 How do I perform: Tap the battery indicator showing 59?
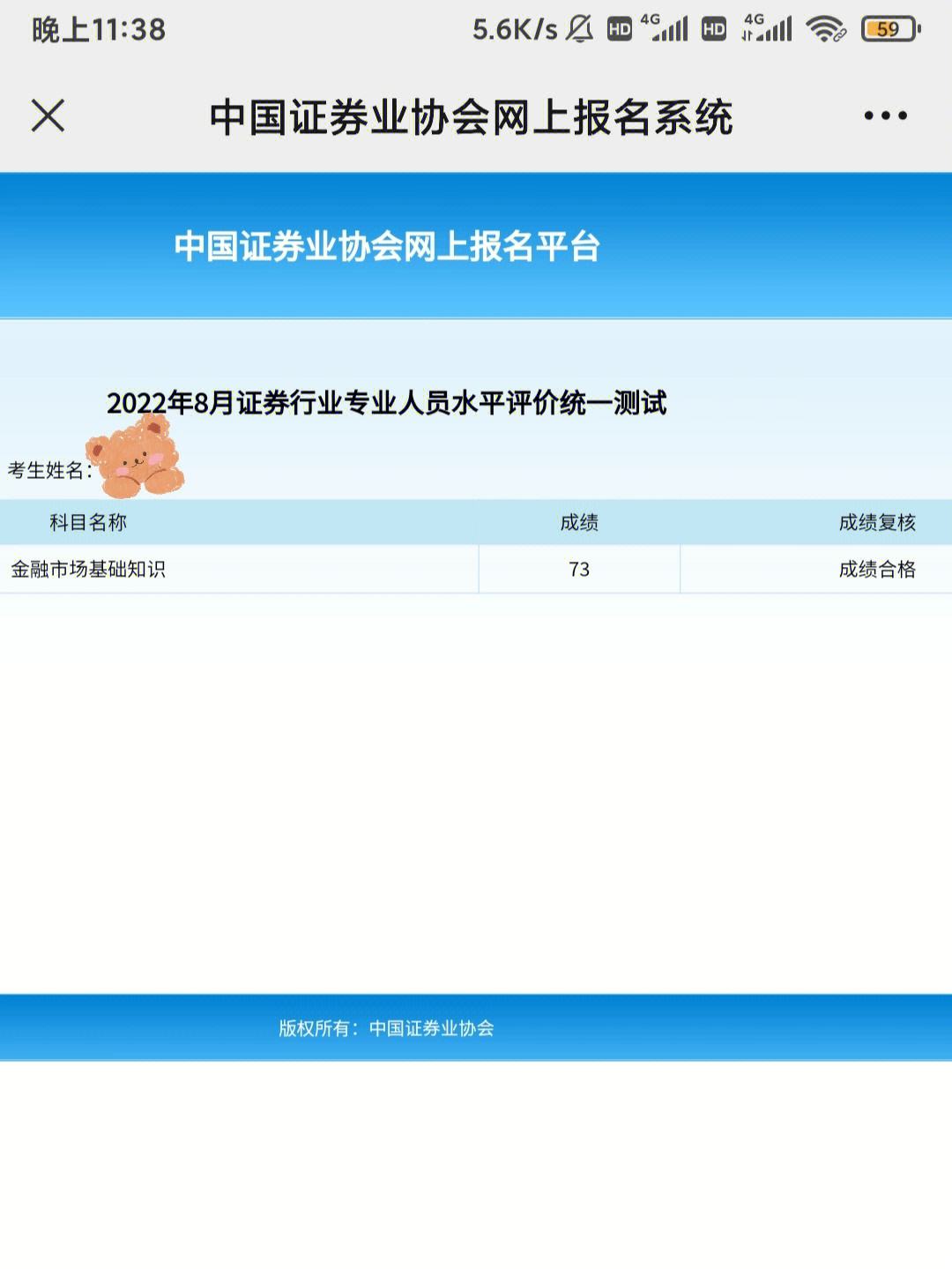(x=890, y=29)
